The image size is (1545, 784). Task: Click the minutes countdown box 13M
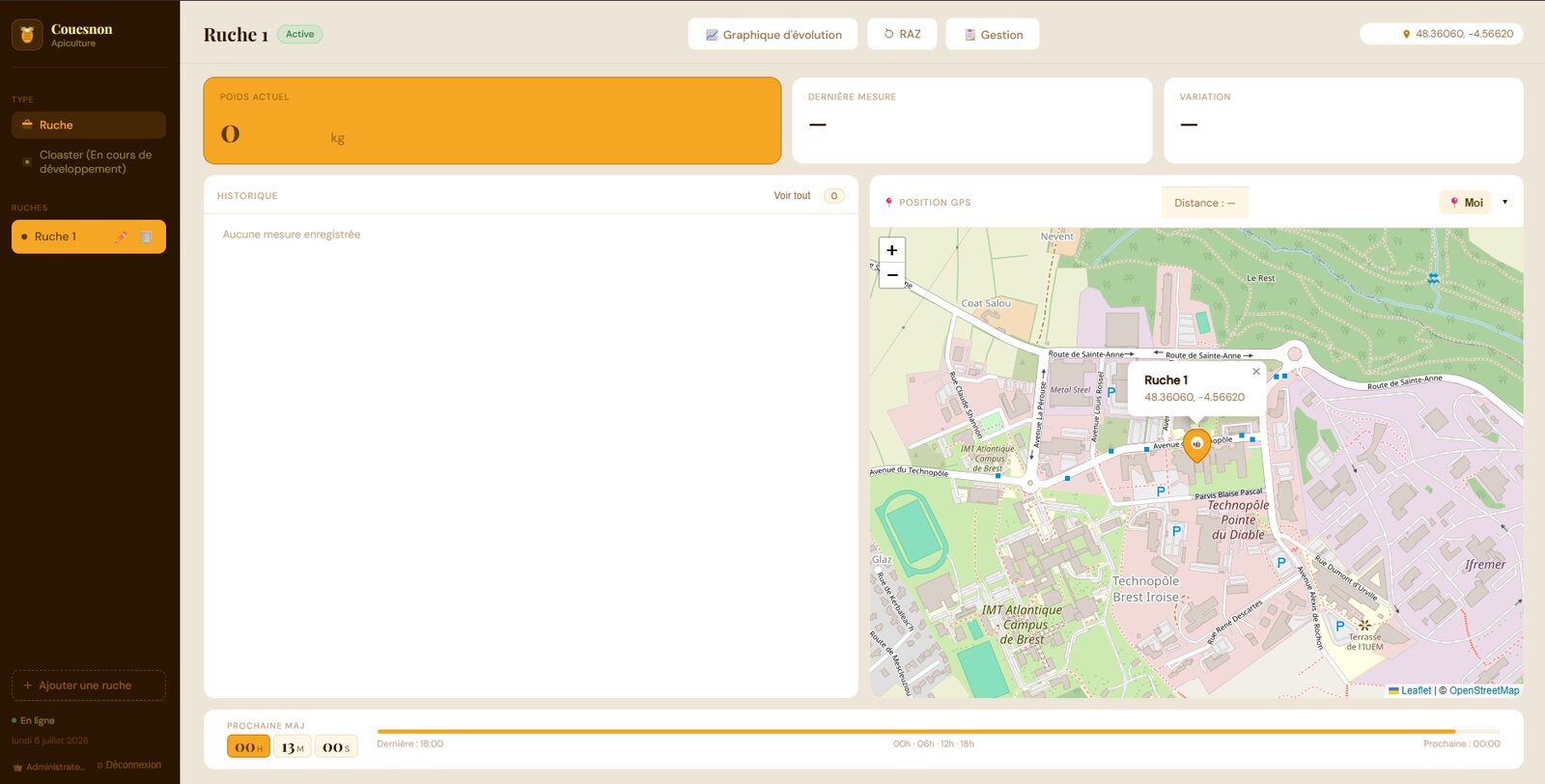pos(293,746)
